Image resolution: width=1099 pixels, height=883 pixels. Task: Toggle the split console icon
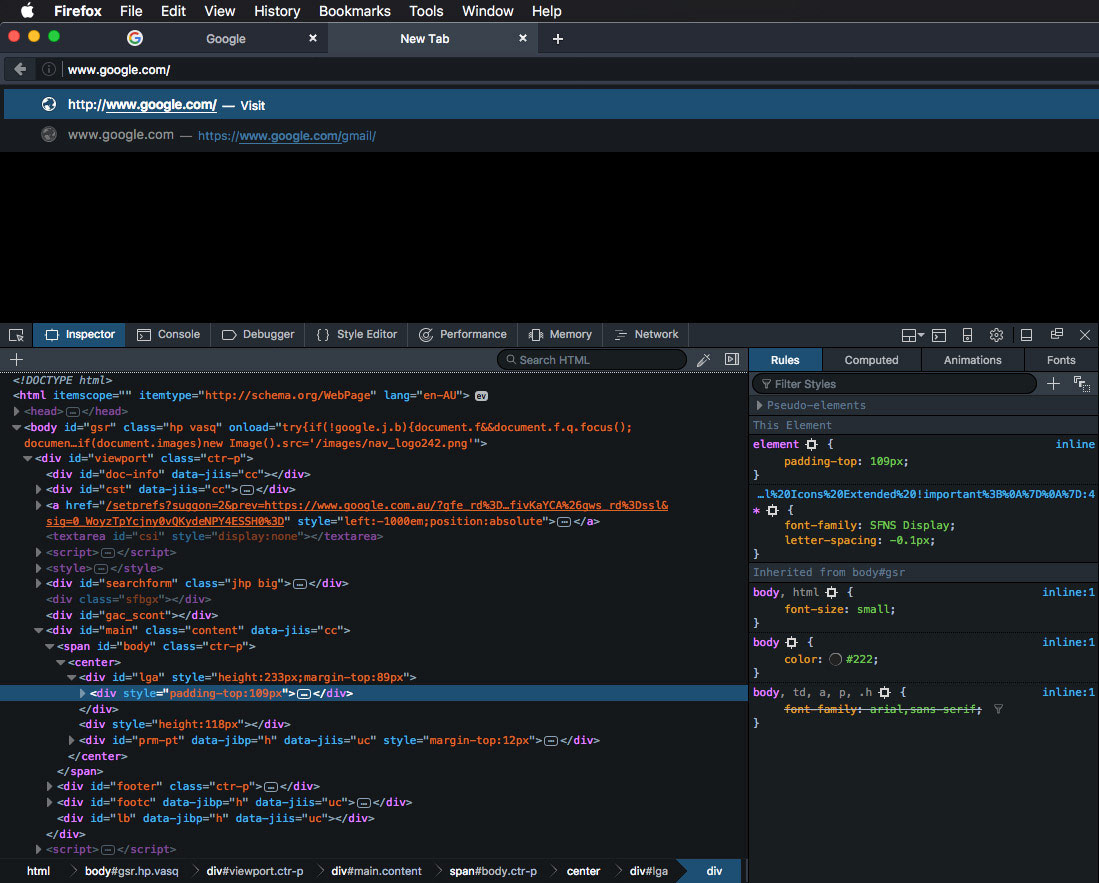click(939, 335)
